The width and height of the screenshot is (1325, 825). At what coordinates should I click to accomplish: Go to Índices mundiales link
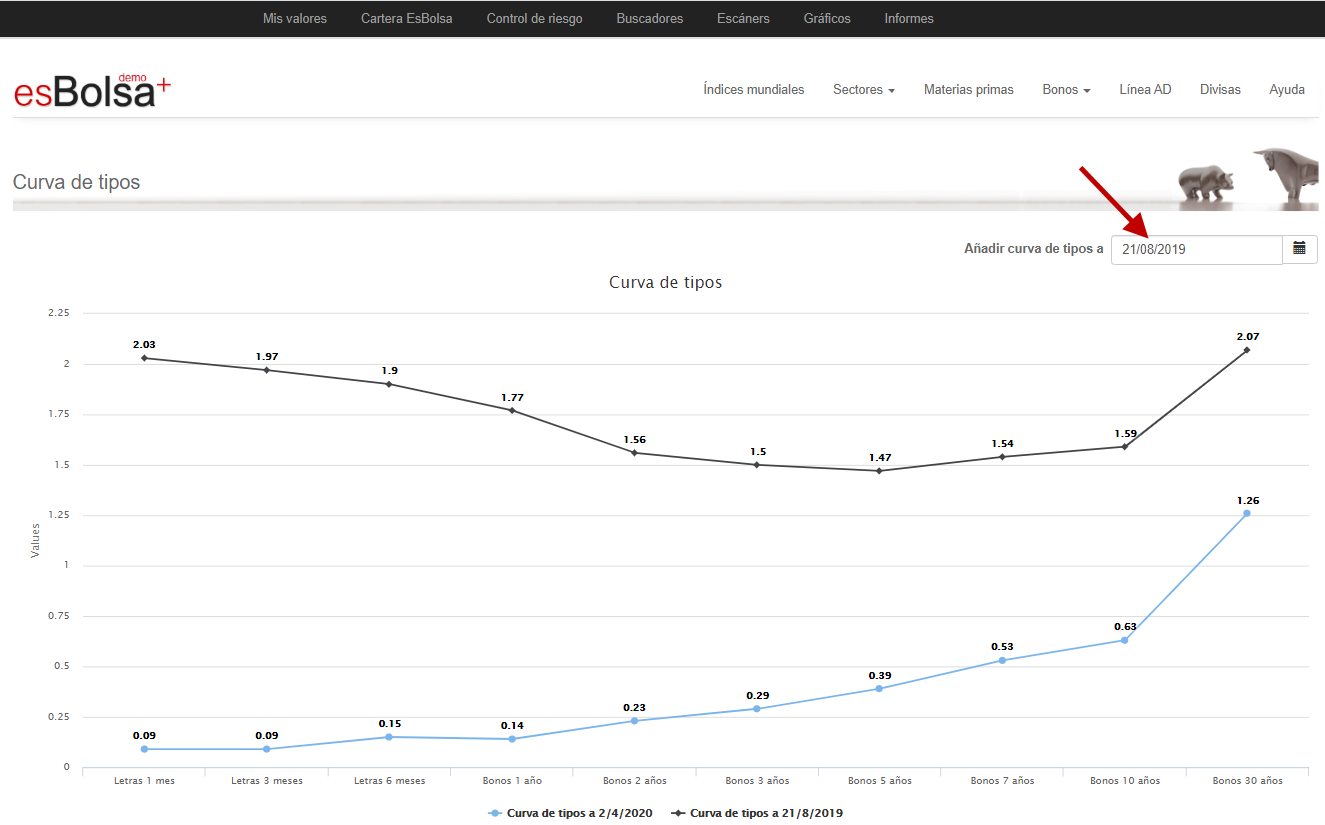point(753,90)
